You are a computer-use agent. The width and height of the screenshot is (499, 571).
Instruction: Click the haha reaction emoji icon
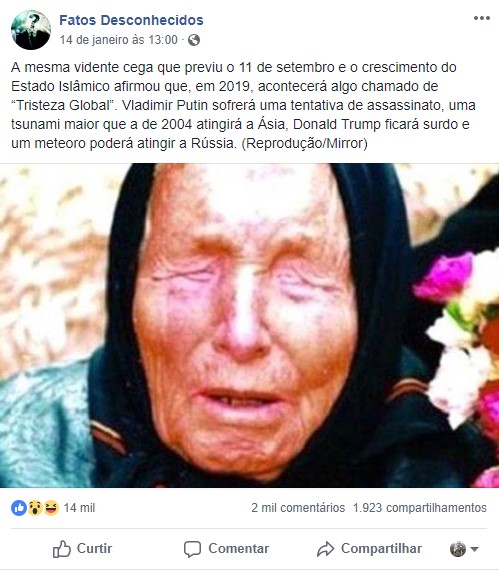pos(51,508)
